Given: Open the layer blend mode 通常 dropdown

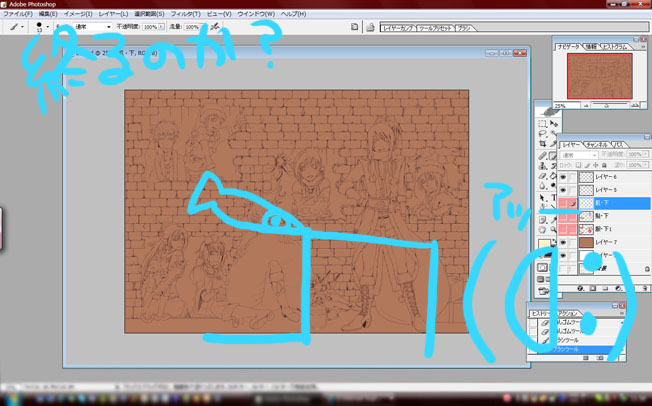Looking at the screenshot, I should point(578,155).
